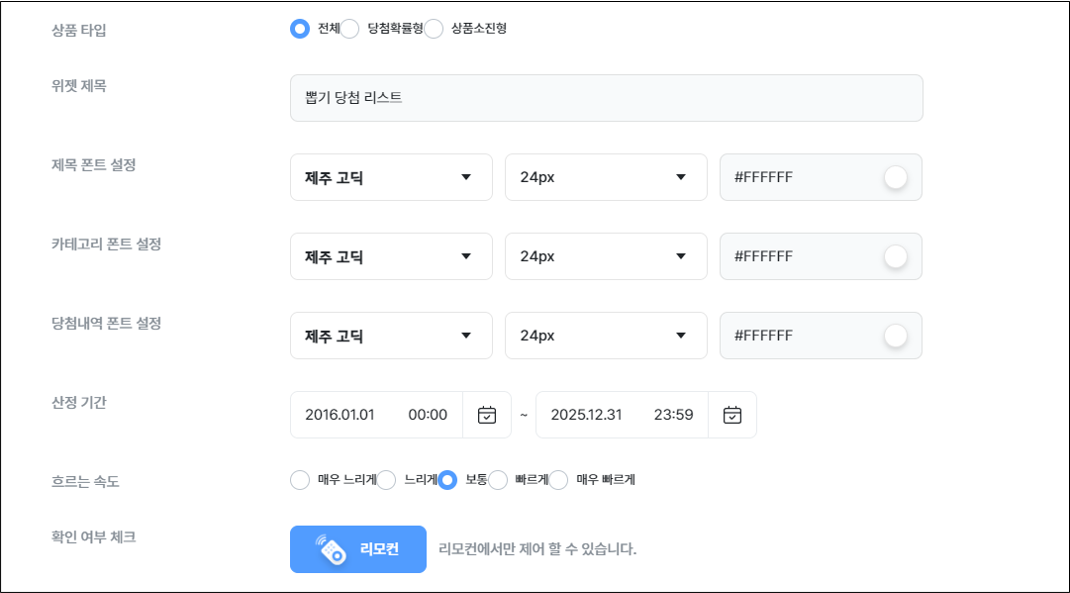Focus the 위젯 제목 text field

[x=607, y=98]
